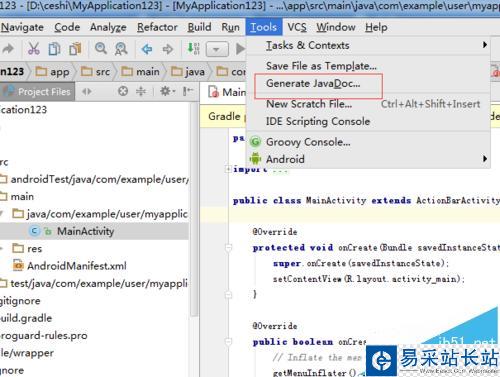Click the Tools menu header
Screen dimensions: 500x377
click(x=264, y=27)
